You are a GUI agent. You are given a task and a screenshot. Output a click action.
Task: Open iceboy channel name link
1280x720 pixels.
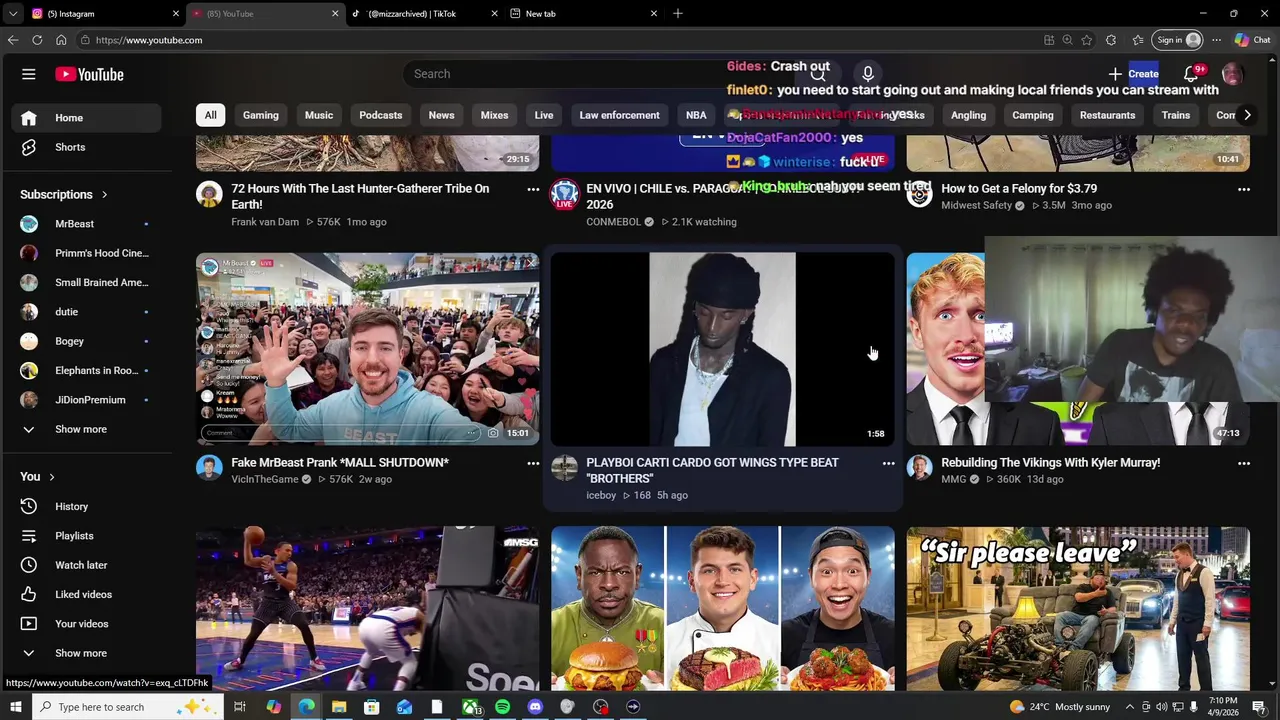point(601,495)
